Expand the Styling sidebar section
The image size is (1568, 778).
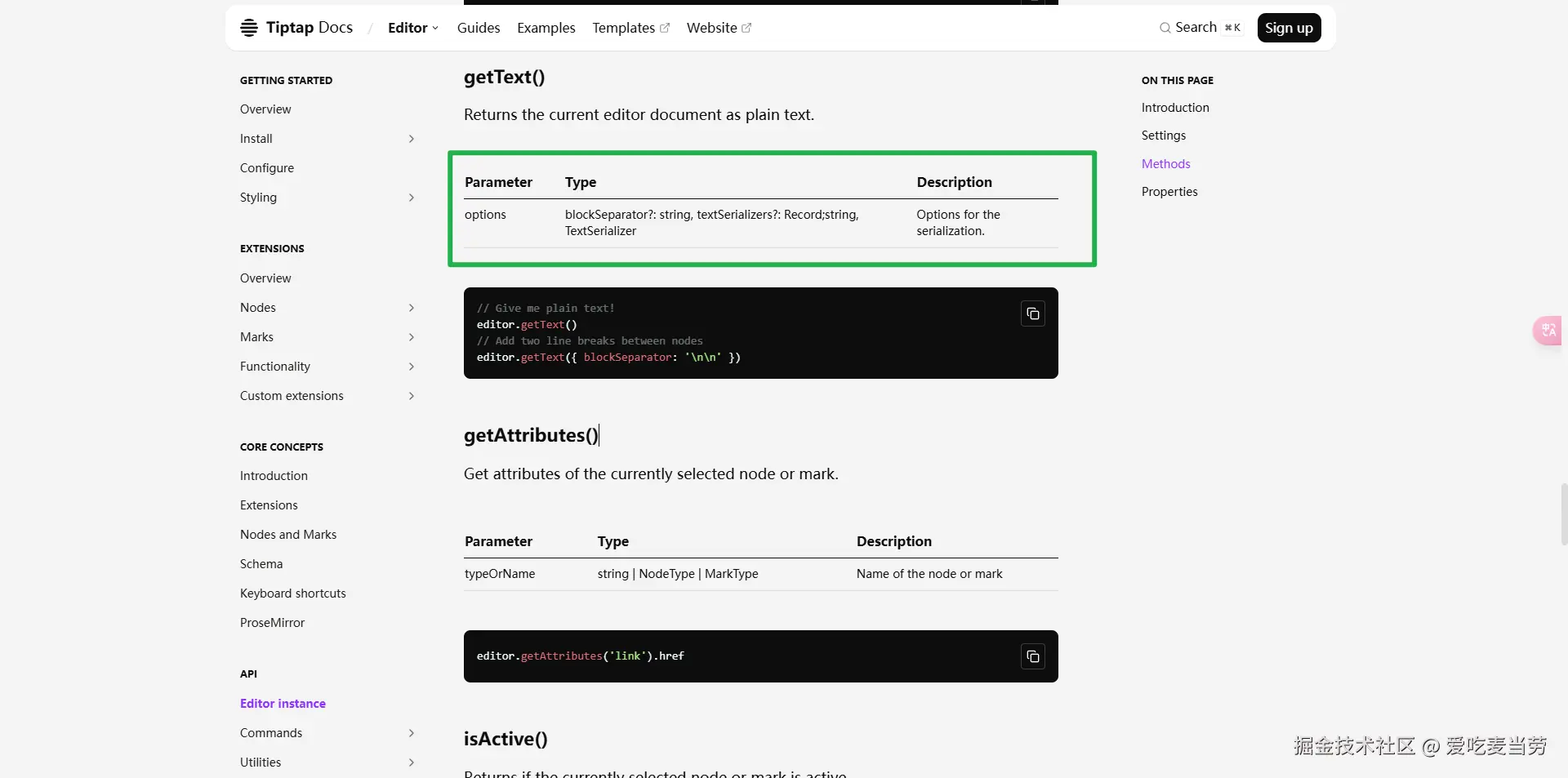pyautogui.click(x=412, y=198)
